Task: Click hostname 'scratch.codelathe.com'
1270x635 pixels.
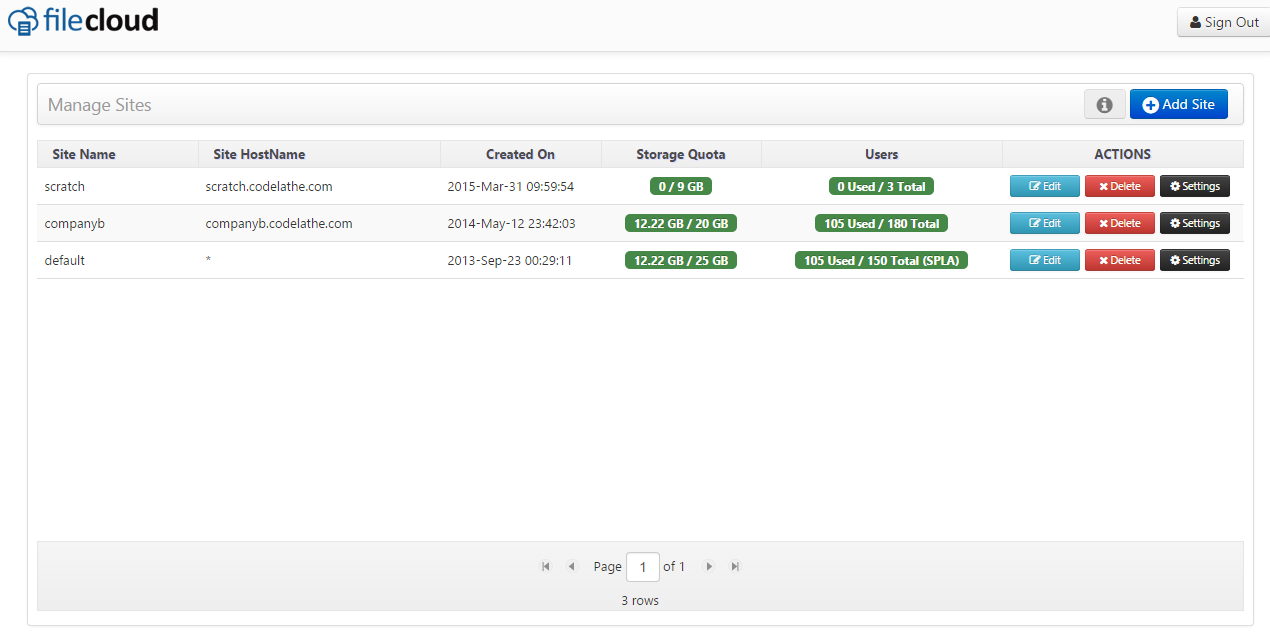Action: pos(269,186)
